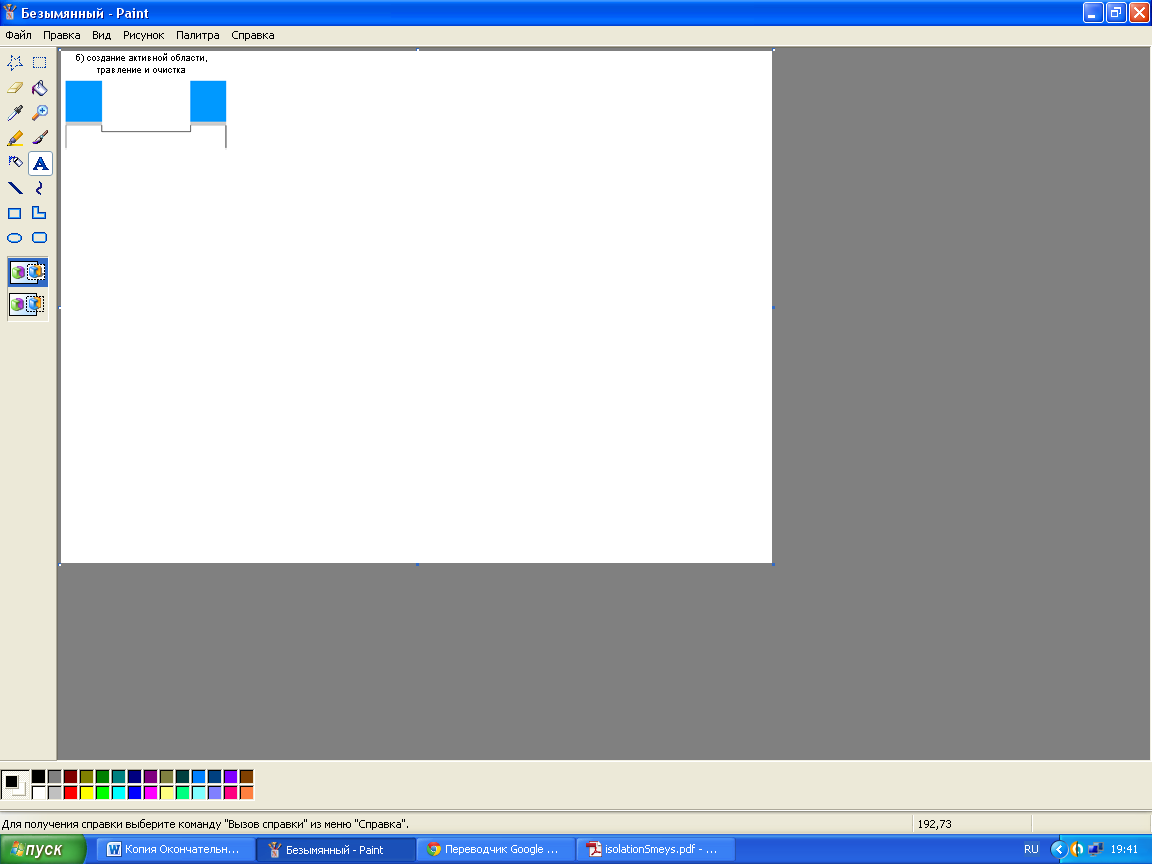This screenshot has height=864, width=1152.
Task: Choose yellow swatch in palette
Action: pos(87,793)
